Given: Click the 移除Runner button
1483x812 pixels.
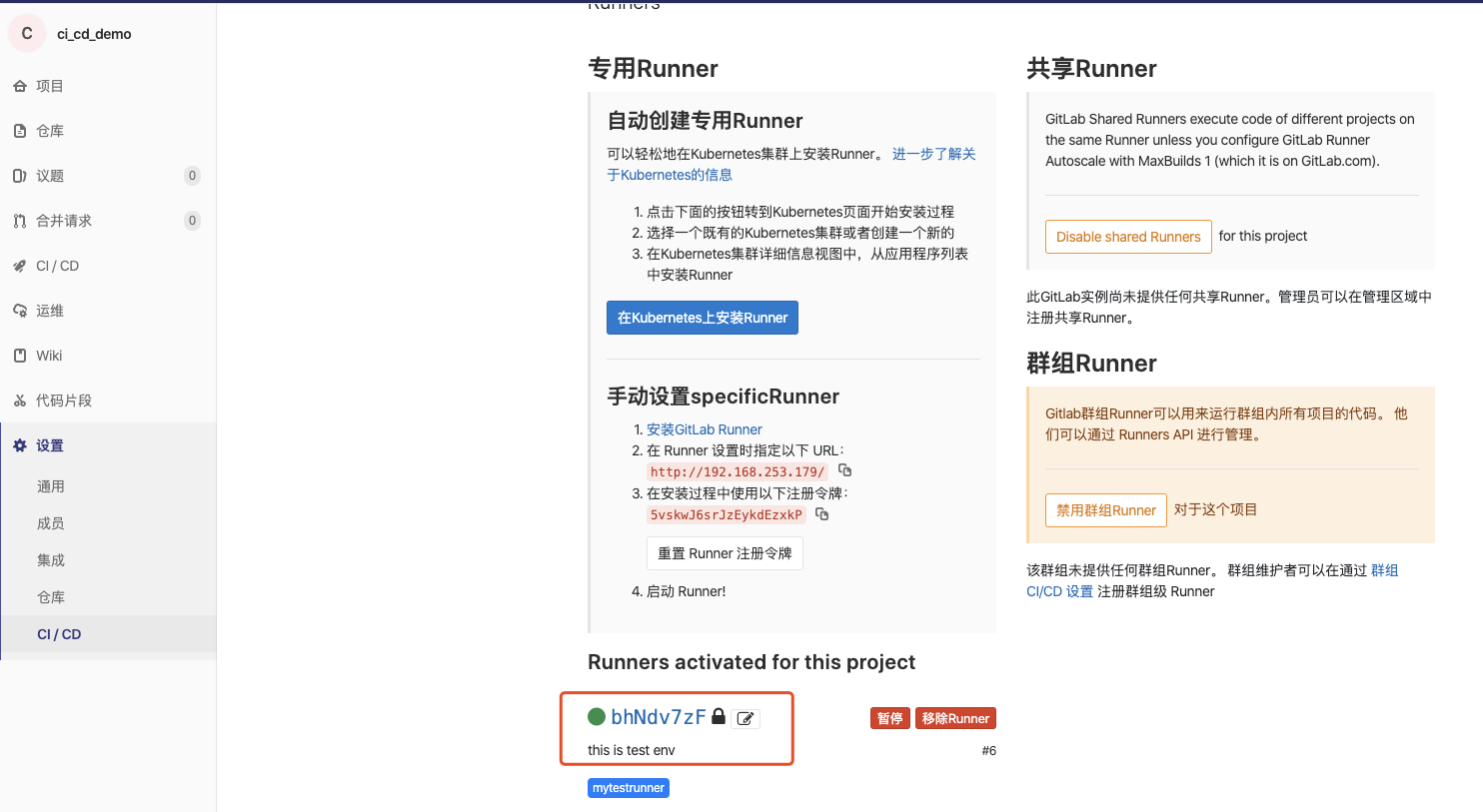Looking at the screenshot, I should pos(955,718).
